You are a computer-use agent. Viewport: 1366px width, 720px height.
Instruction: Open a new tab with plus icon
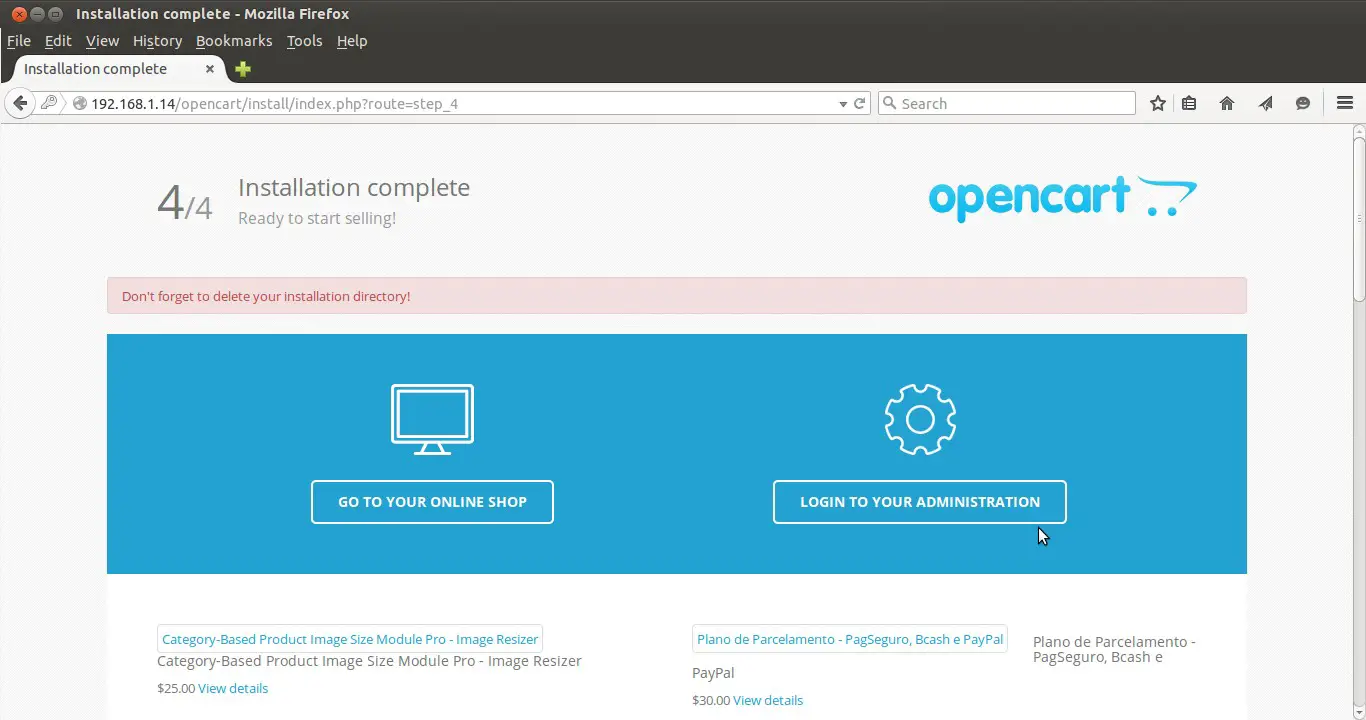(243, 69)
